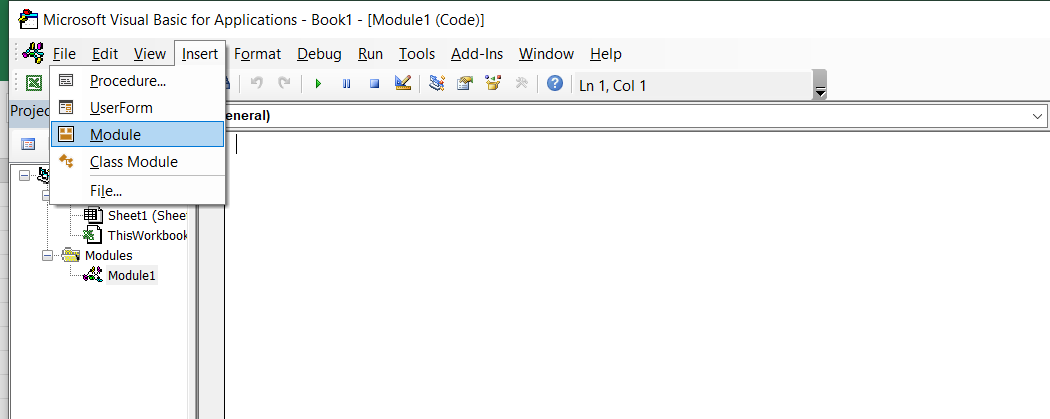This screenshot has width=1050, height=419.
Task: Choose UserForm from the Insert menu
Action: 121,107
